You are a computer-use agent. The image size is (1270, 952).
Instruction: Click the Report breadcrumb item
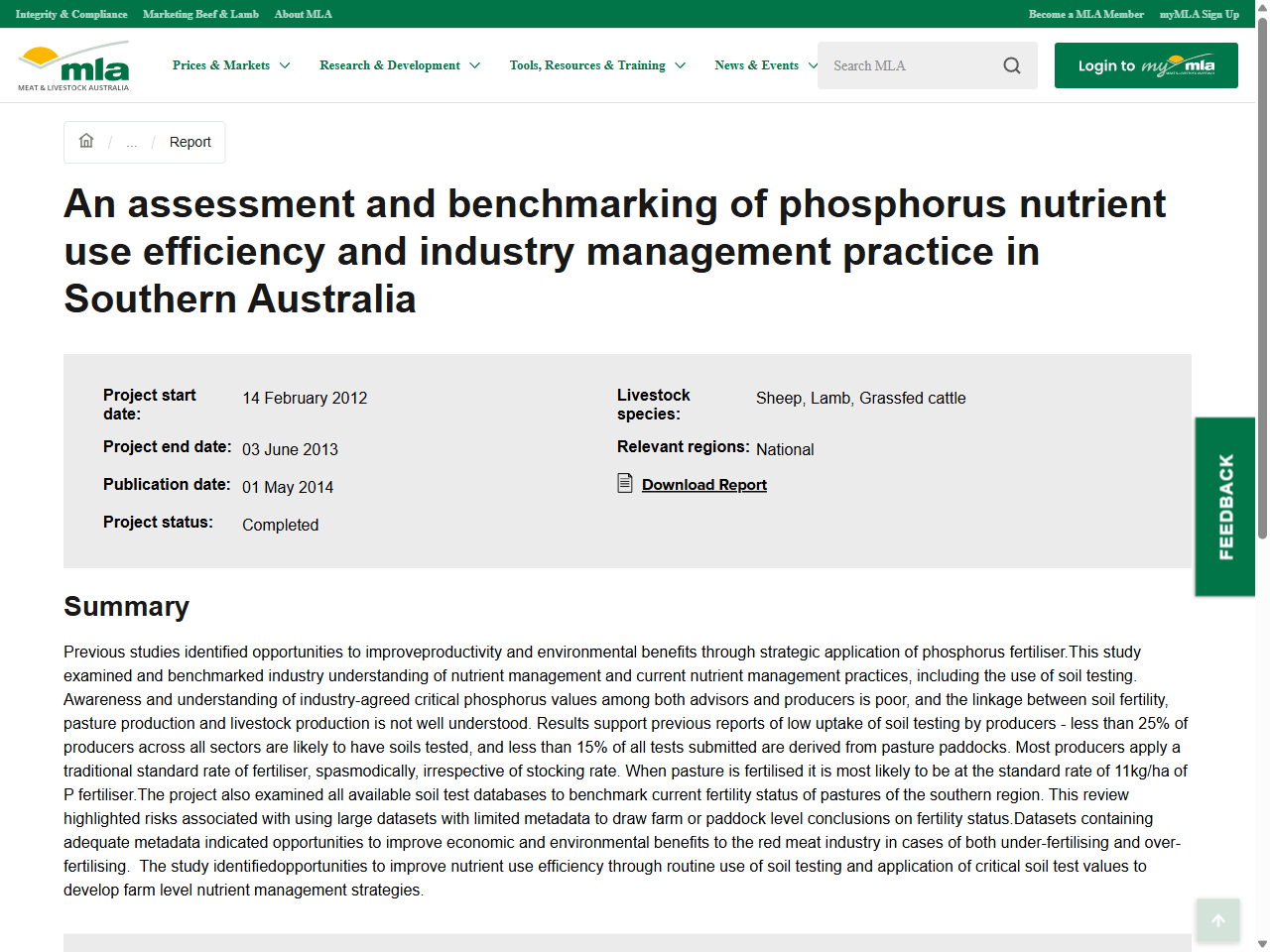click(190, 142)
